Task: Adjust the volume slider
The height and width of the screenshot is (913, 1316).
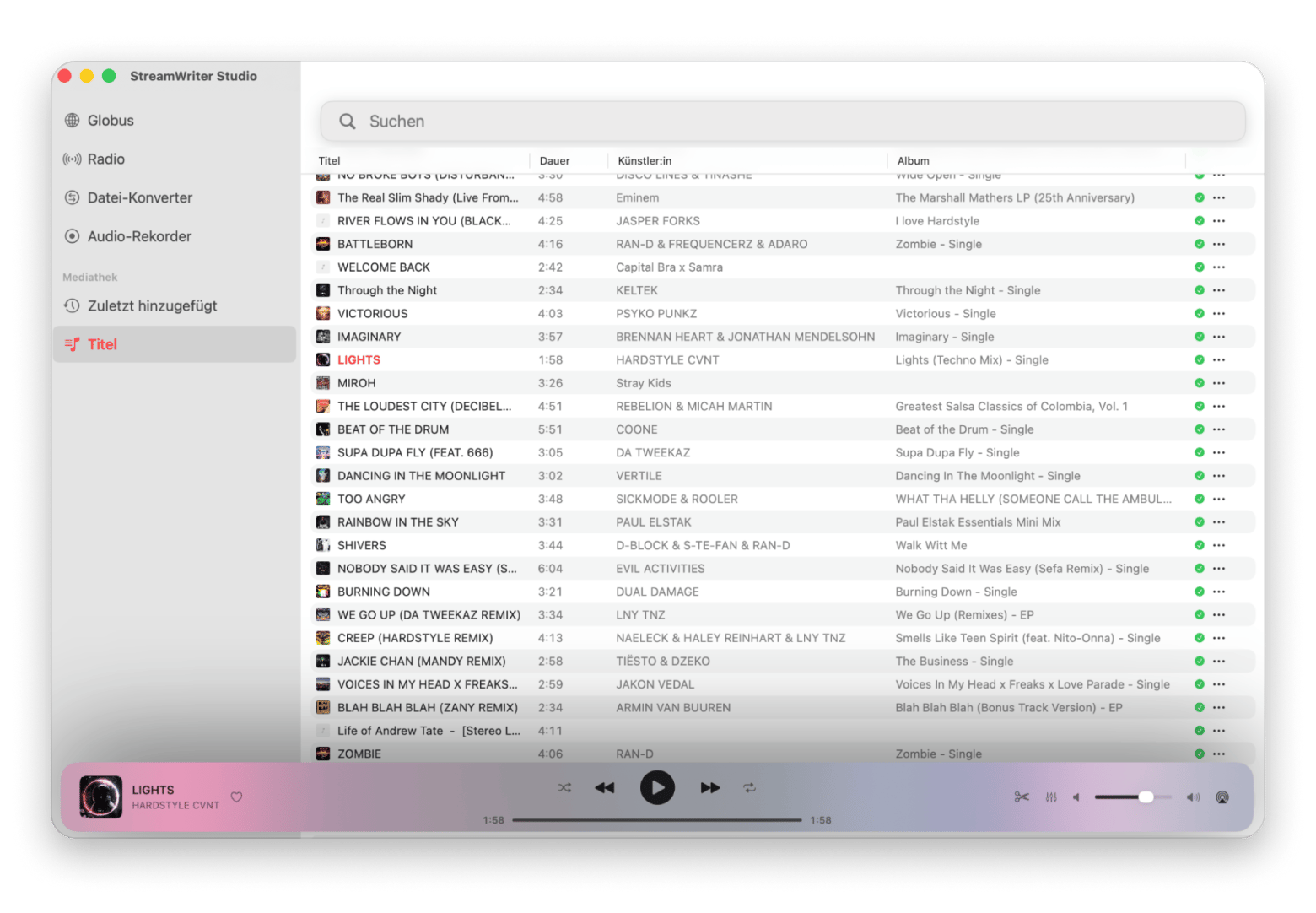Action: 1133,797
